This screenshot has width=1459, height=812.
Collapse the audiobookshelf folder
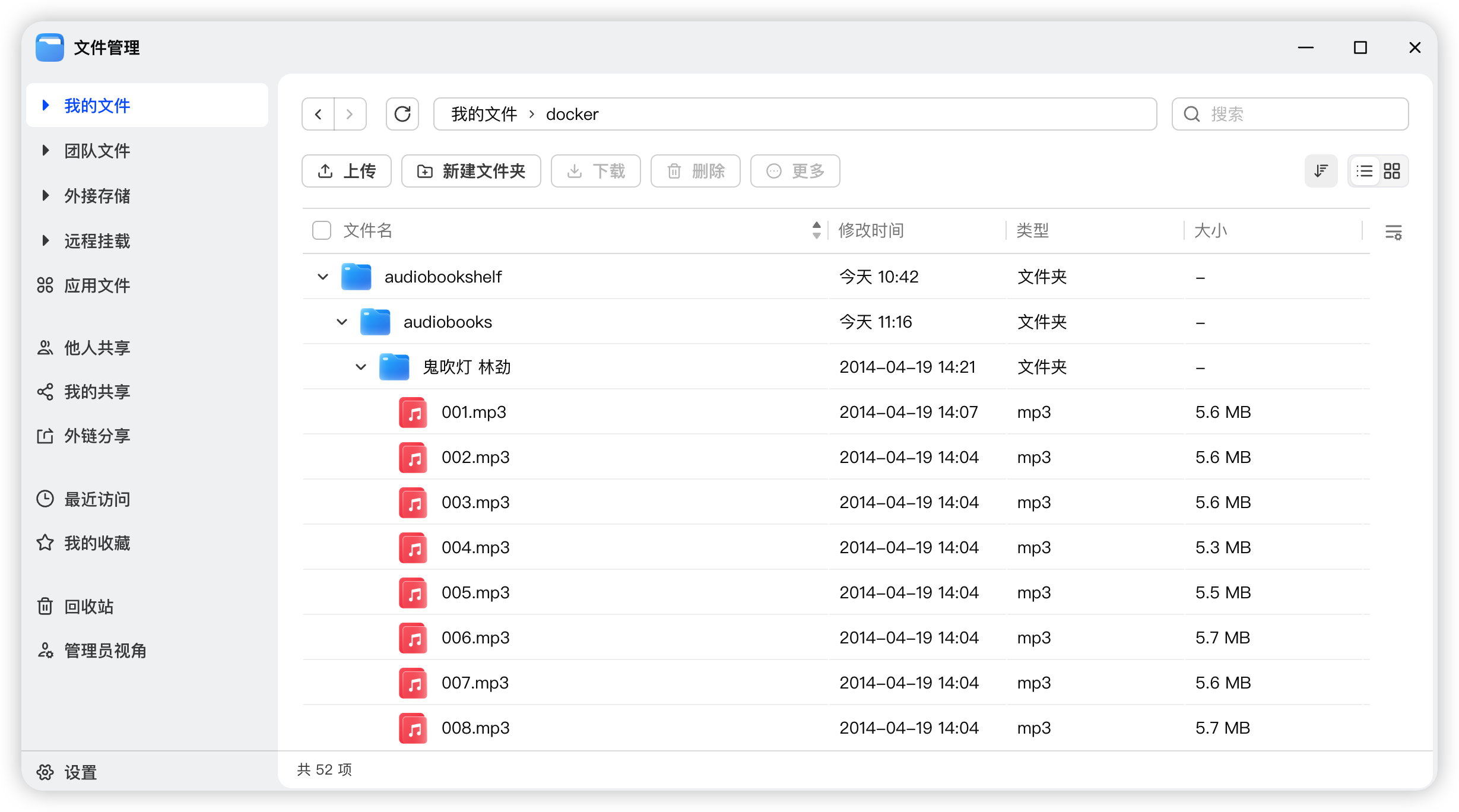323,277
